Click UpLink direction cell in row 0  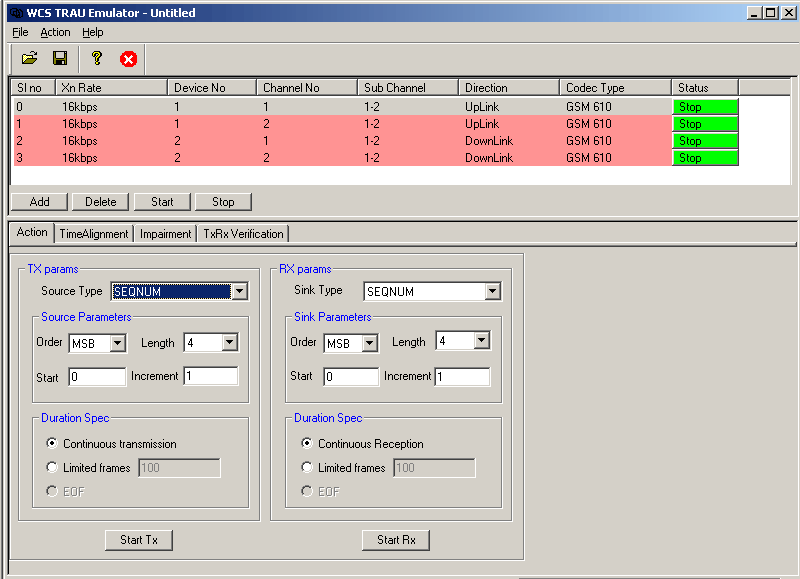(x=482, y=107)
